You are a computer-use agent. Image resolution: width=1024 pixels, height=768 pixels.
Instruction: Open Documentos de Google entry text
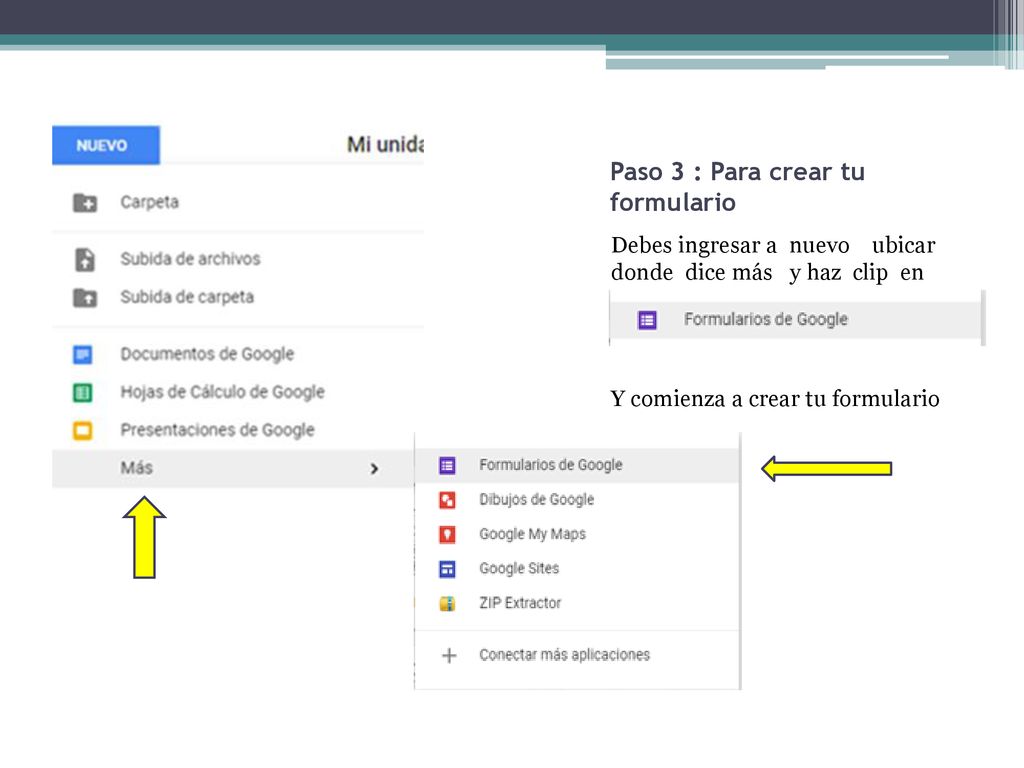[x=207, y=354]
